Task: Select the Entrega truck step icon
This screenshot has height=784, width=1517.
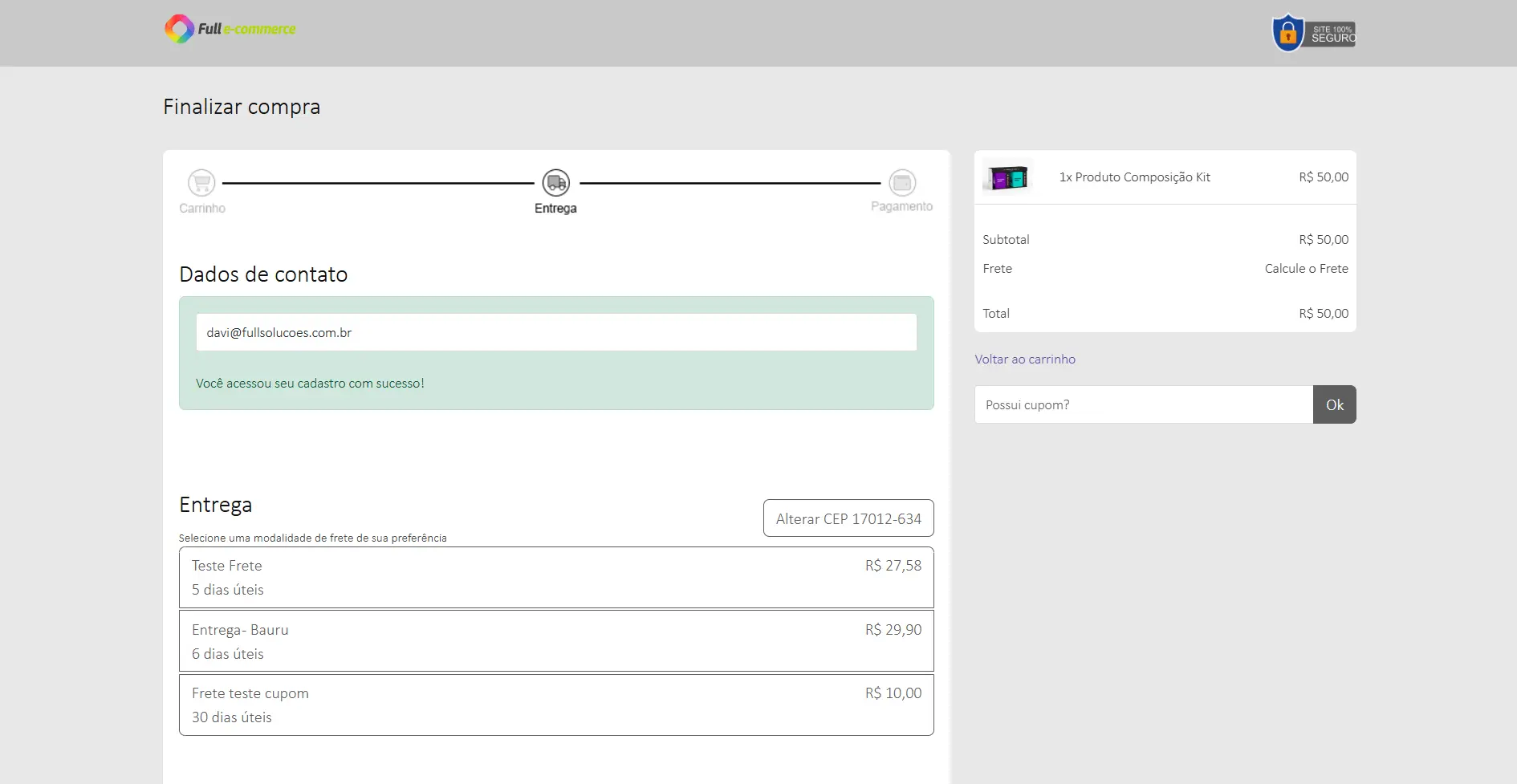Action: (x=556, y=183)
